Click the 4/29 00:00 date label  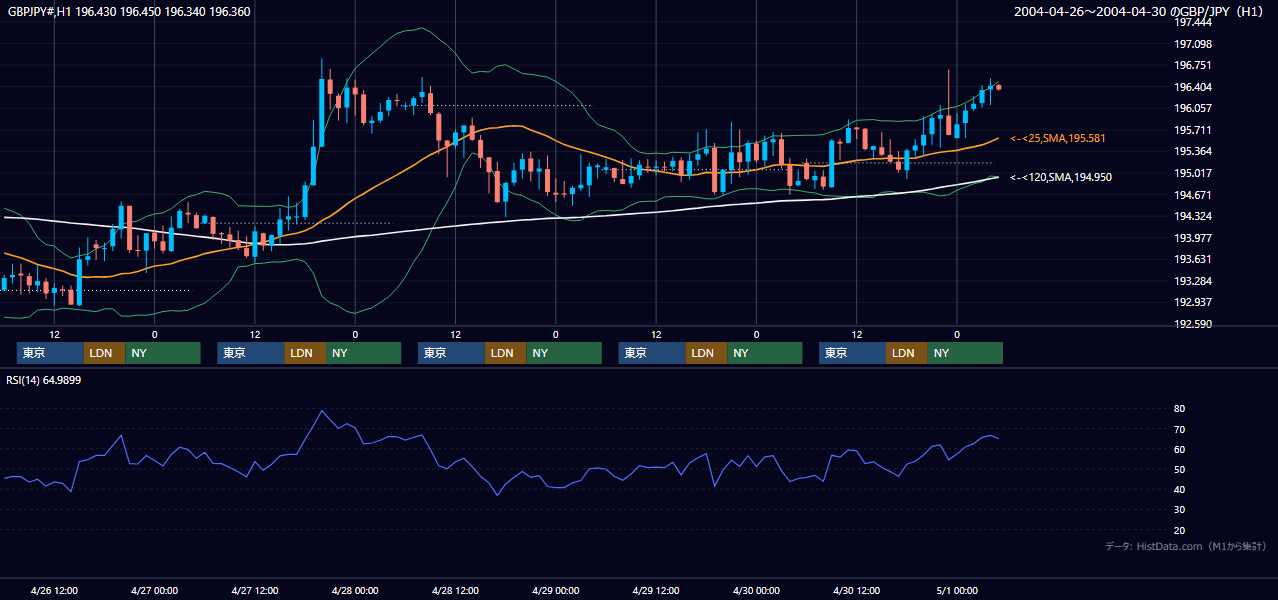555,590
